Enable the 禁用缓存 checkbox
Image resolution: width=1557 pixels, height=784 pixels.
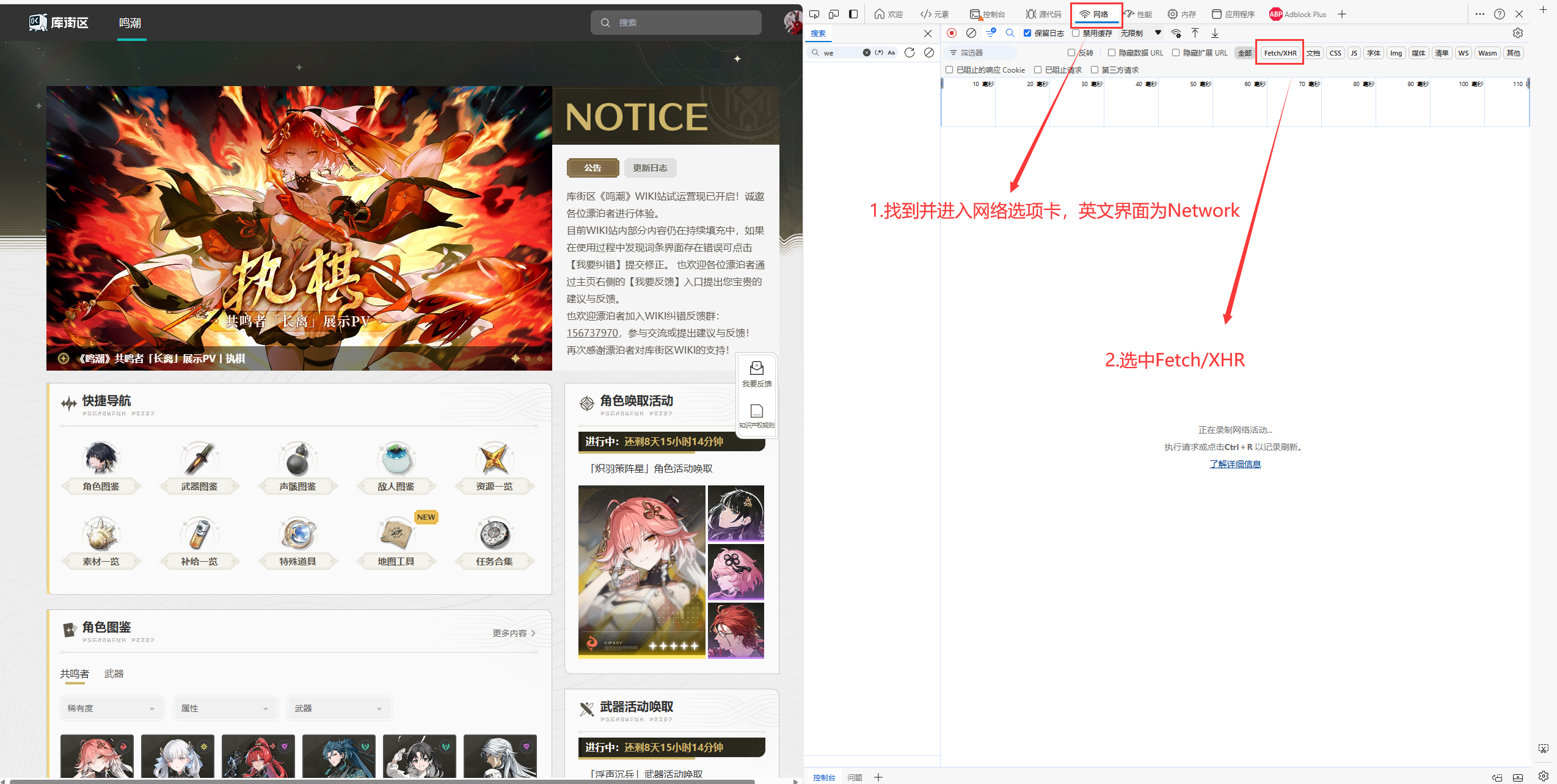(x=1076, y=33)
